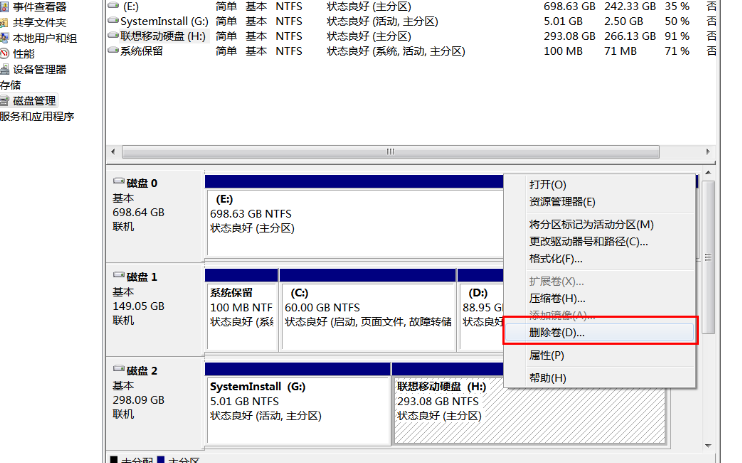
Task: Click the drive icon of 联想移动硬盘 (H:) row
Action: pyautogui.click(x=113, y=36)
